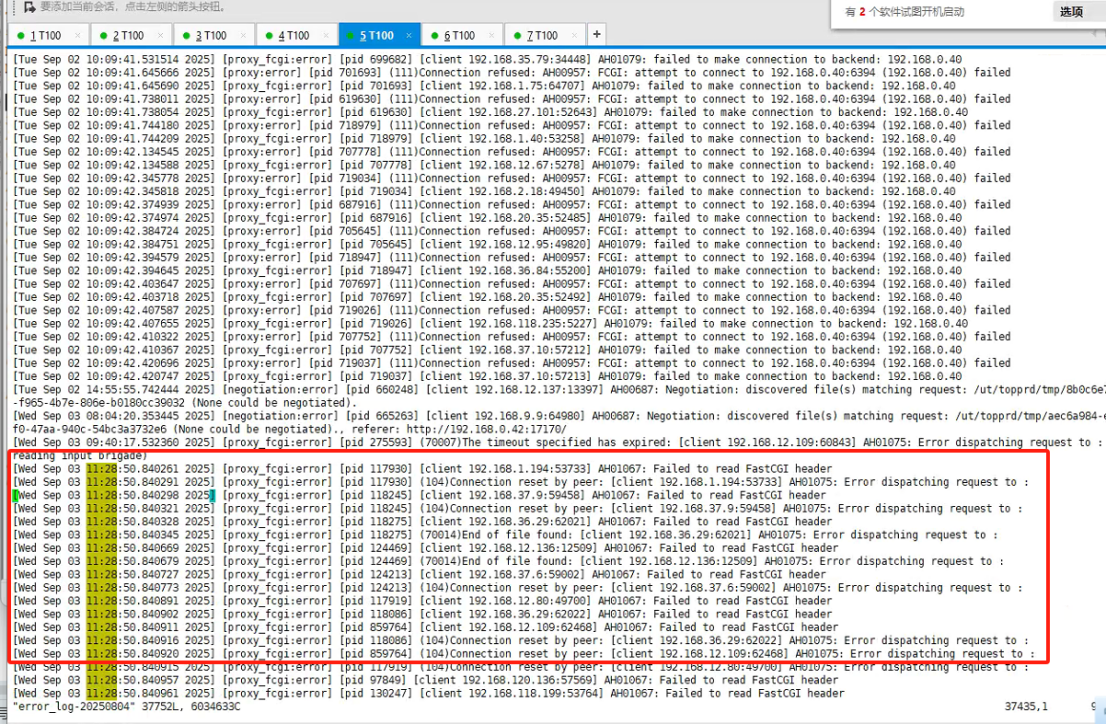Switch to the 4 T100 tab
This screenshot has width=1106, height=724.
[297, 33]
